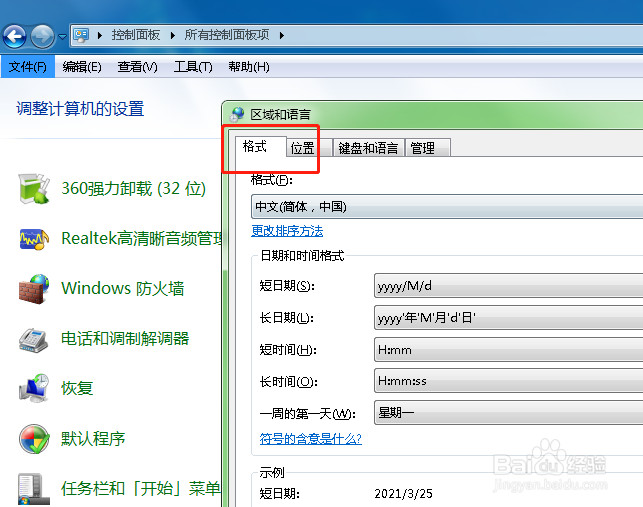Click the Control Panel icon in address bar
Image resolution: width=643 pixels, height=507 pixels.
tap(81, 35)
